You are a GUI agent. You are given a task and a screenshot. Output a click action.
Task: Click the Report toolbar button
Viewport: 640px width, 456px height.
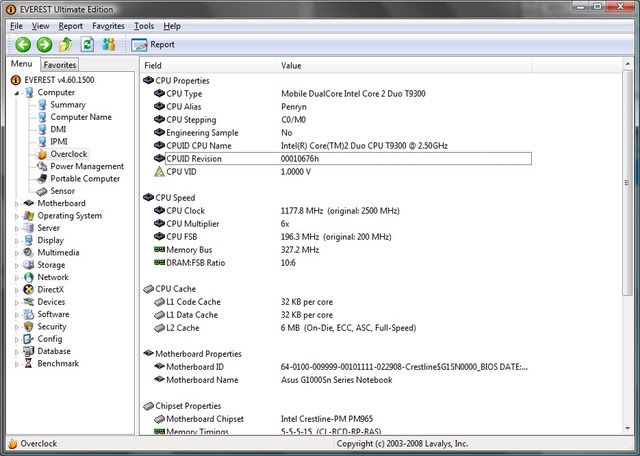click(x=153, y=44)
